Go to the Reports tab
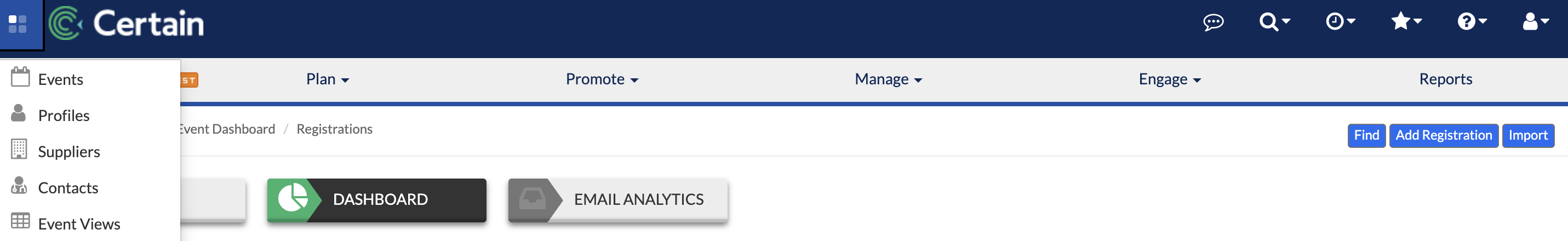Screen dimensions: 1568x241 pos(1445,79)
